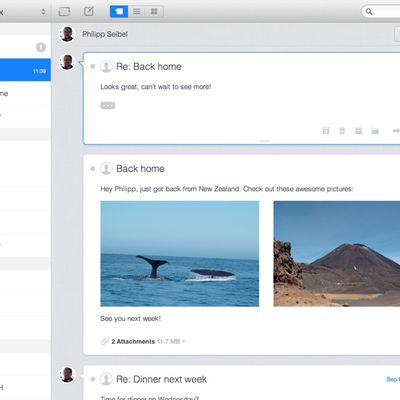This screenshot has height=400, width=400.
Task: Delete the Re: Back home message
Action: tap(342, 131)
